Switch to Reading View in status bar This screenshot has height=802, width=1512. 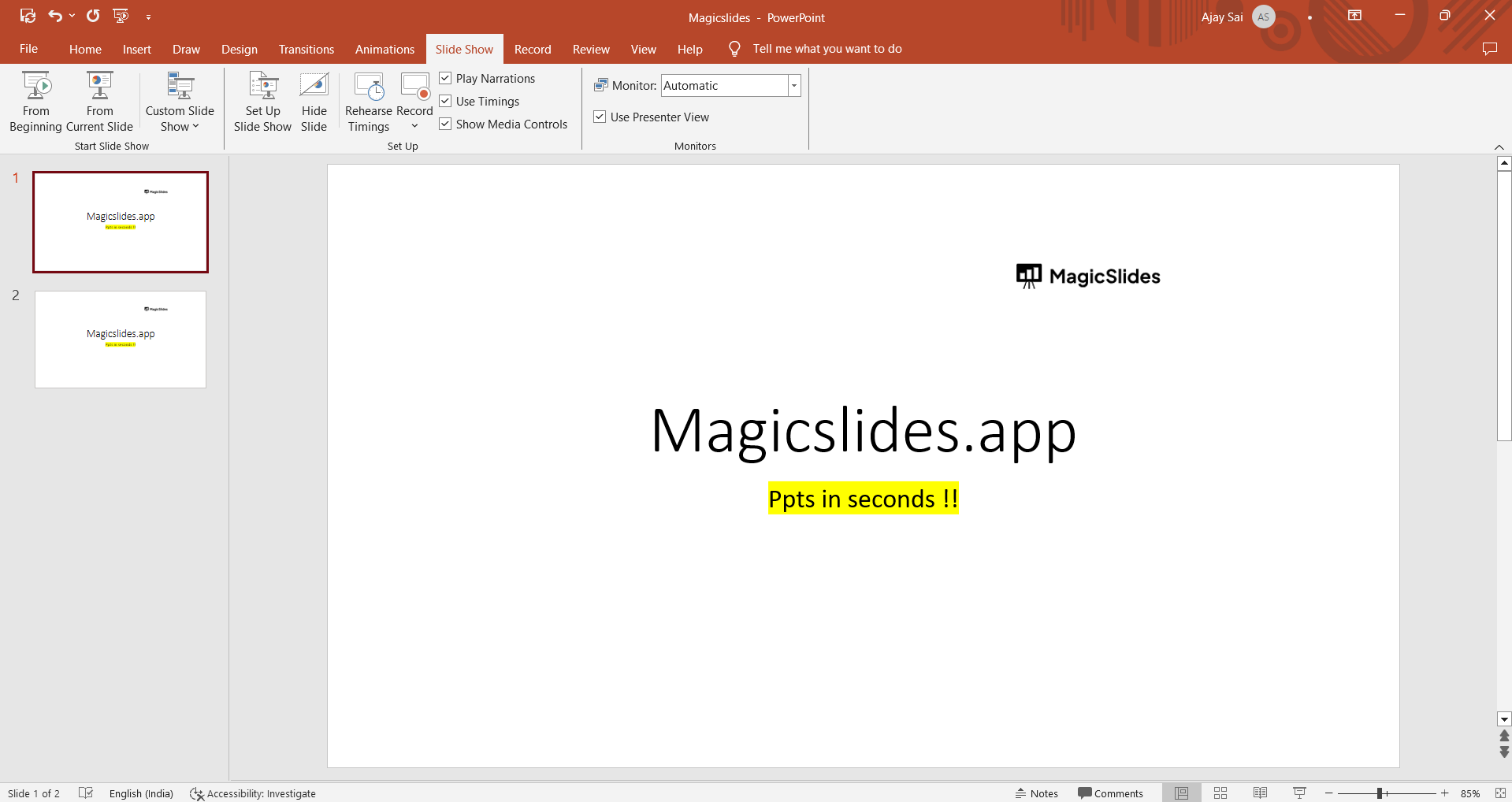[x=1260, y=793]
